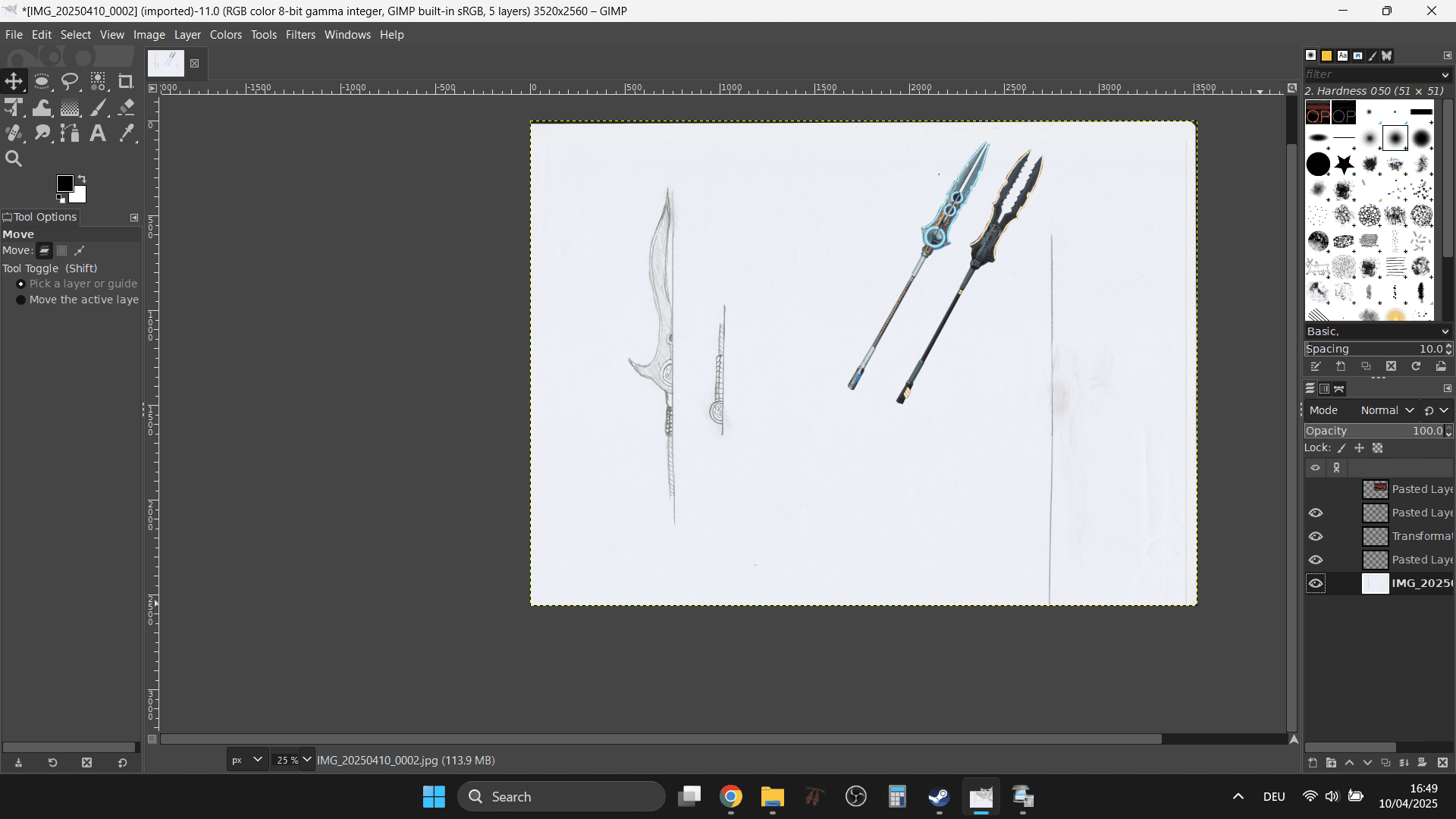Select the Gradient tool

coord(70,108)
